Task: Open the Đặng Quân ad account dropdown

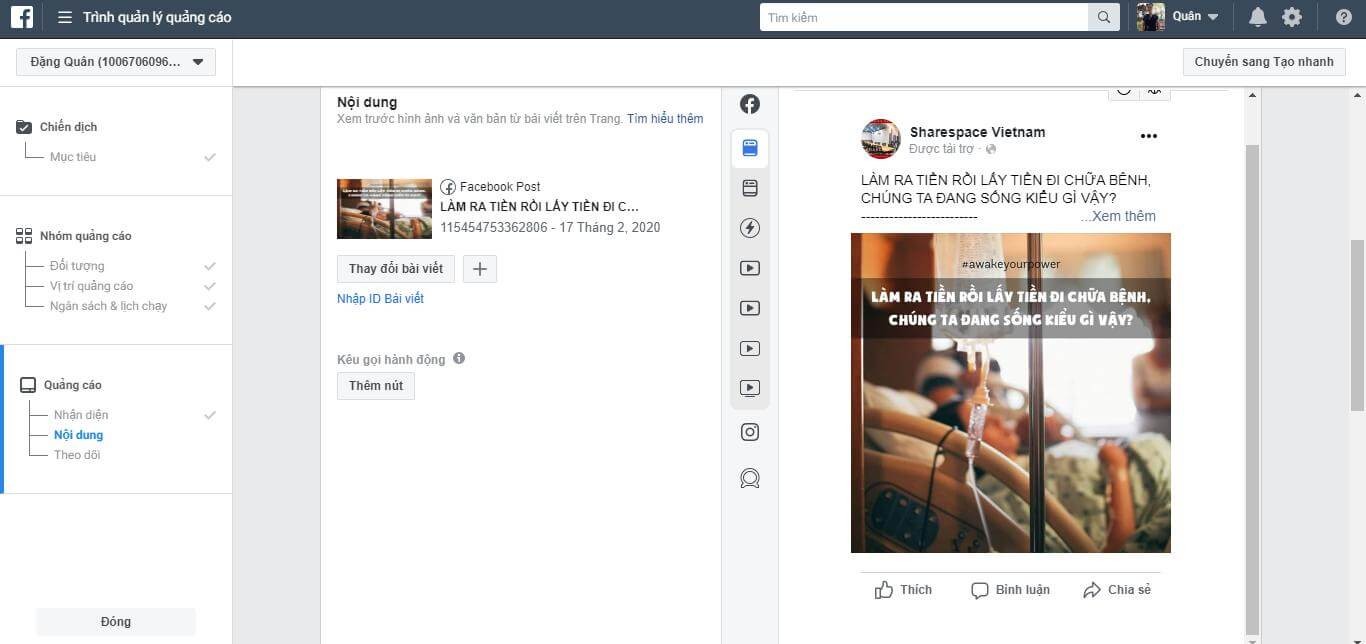Action: [116, 62]
